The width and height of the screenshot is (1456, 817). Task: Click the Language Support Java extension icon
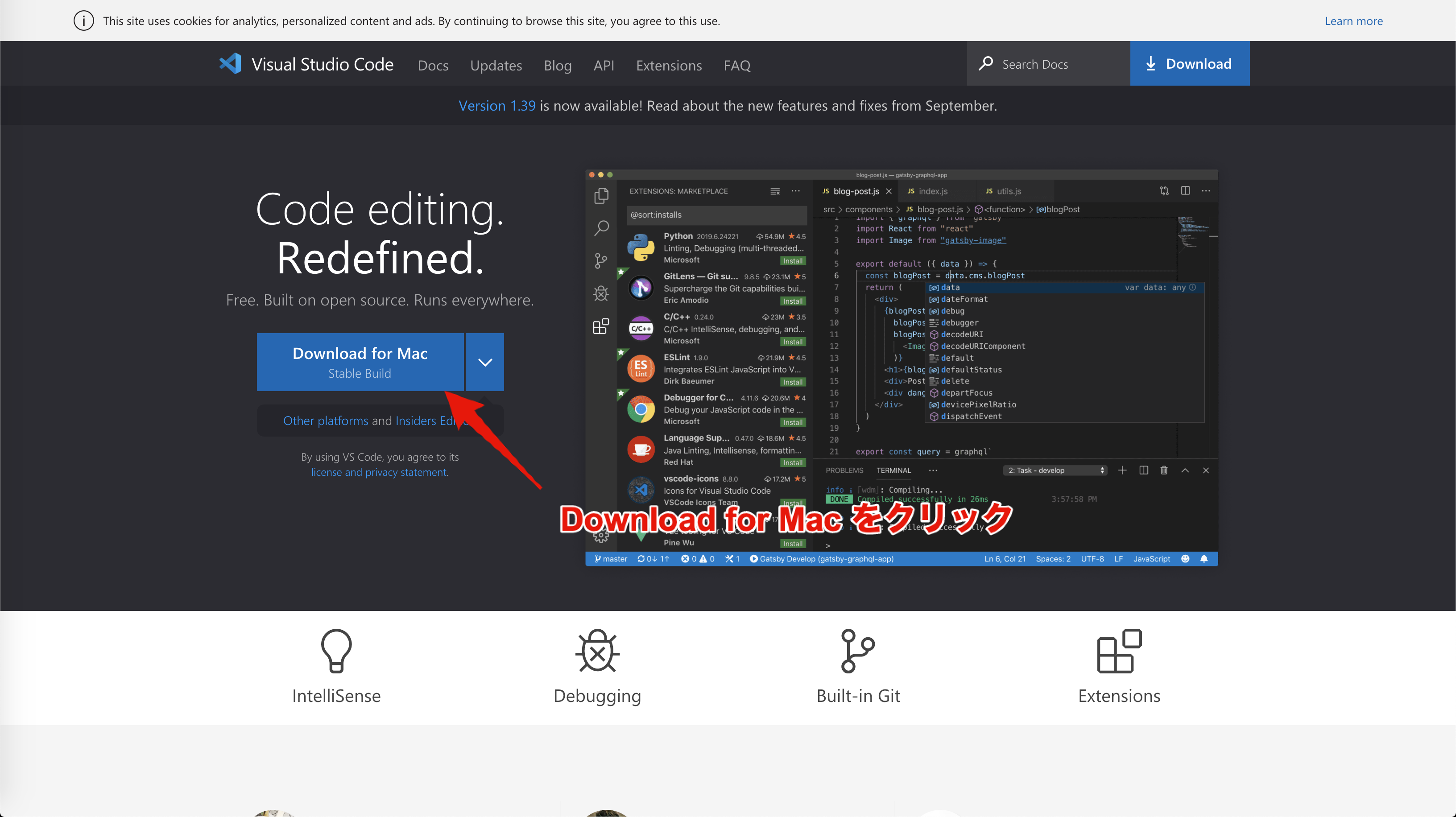641,449
